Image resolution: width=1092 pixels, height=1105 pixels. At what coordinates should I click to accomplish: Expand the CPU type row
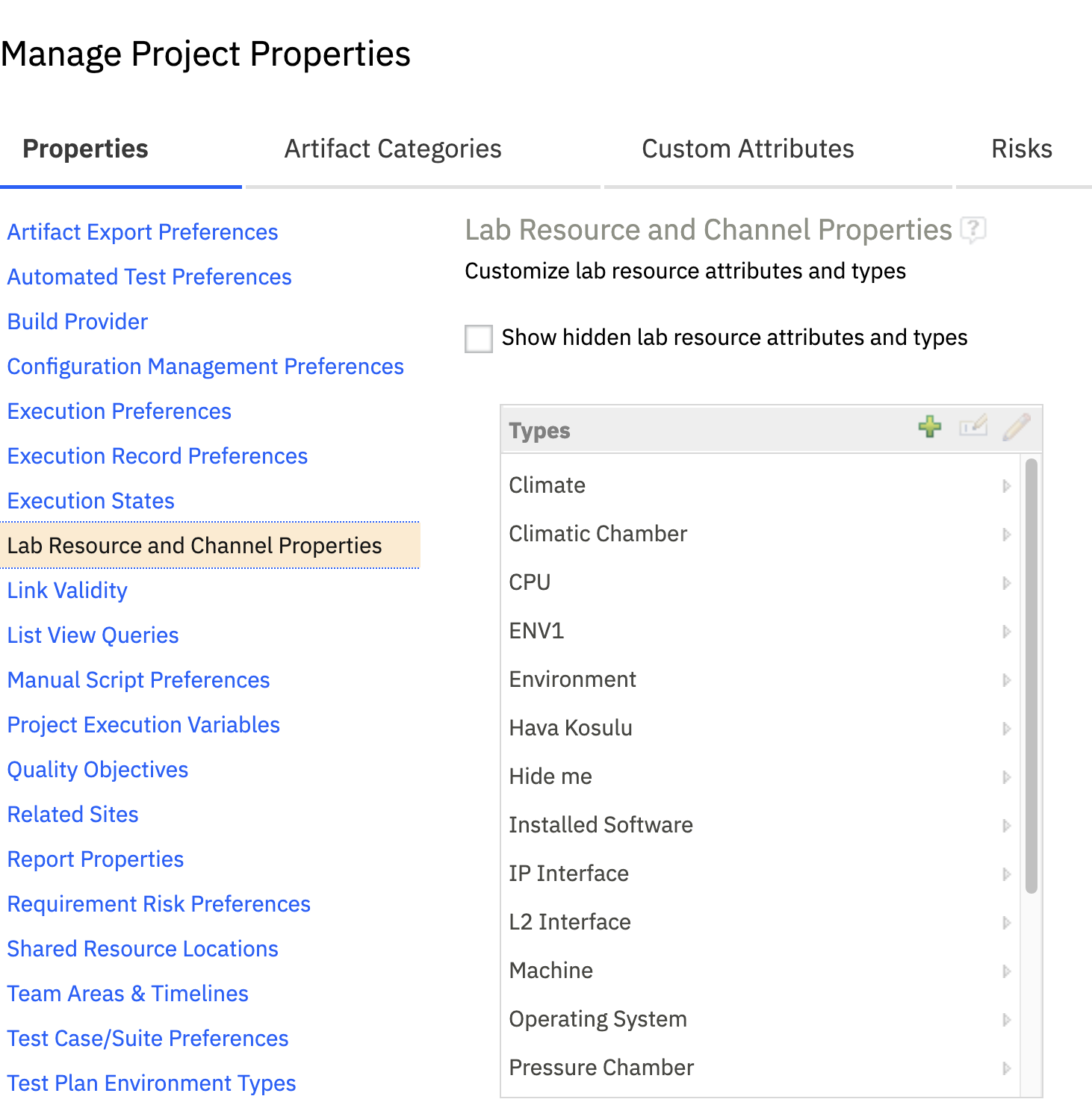pyautogui.click(x=1007, y=582)
